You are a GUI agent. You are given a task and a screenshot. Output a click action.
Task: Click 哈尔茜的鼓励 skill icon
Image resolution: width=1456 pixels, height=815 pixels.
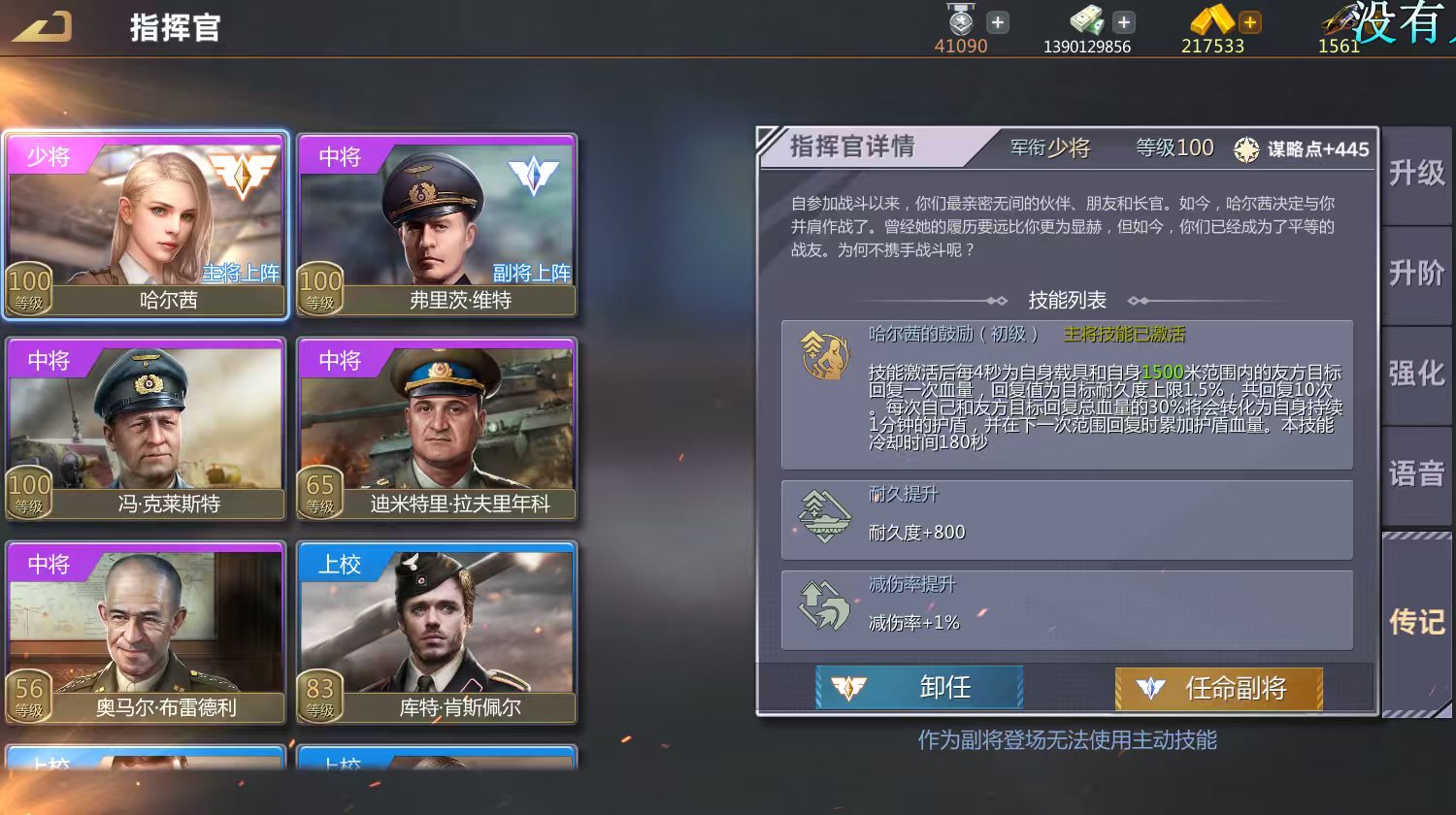(824, 354)
